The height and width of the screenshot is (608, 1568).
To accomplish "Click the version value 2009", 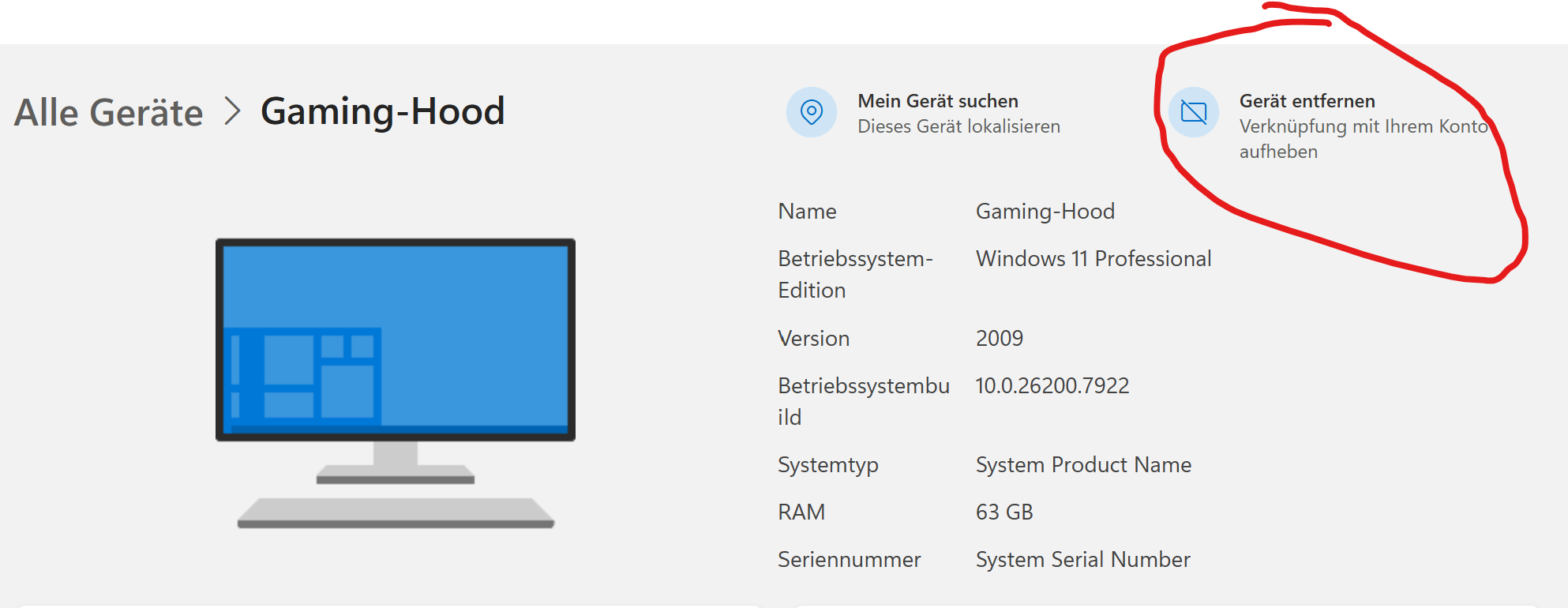I will click(x=1000, y=338).
